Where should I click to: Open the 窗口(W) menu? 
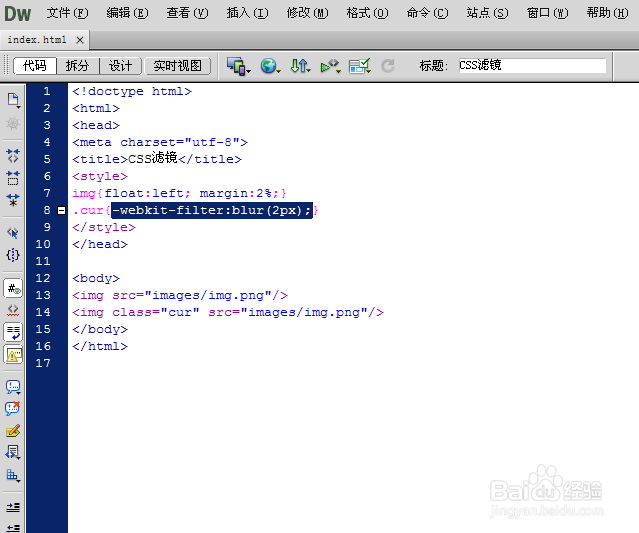[547, 13]
